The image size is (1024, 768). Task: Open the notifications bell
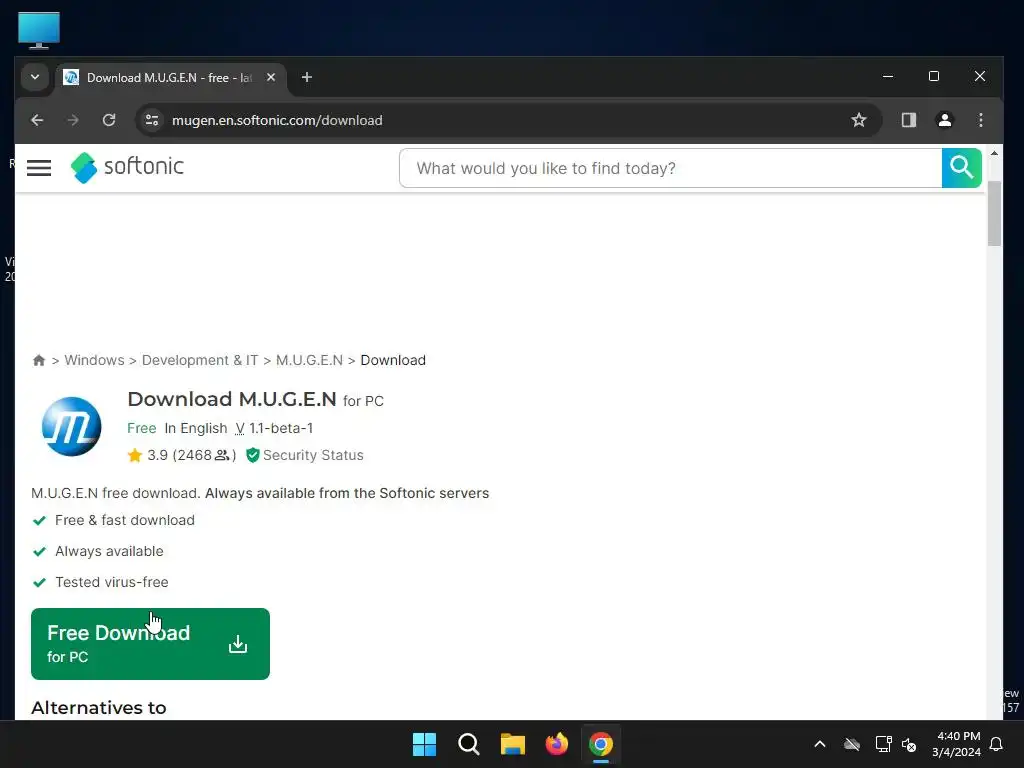[x=997, y=744]
